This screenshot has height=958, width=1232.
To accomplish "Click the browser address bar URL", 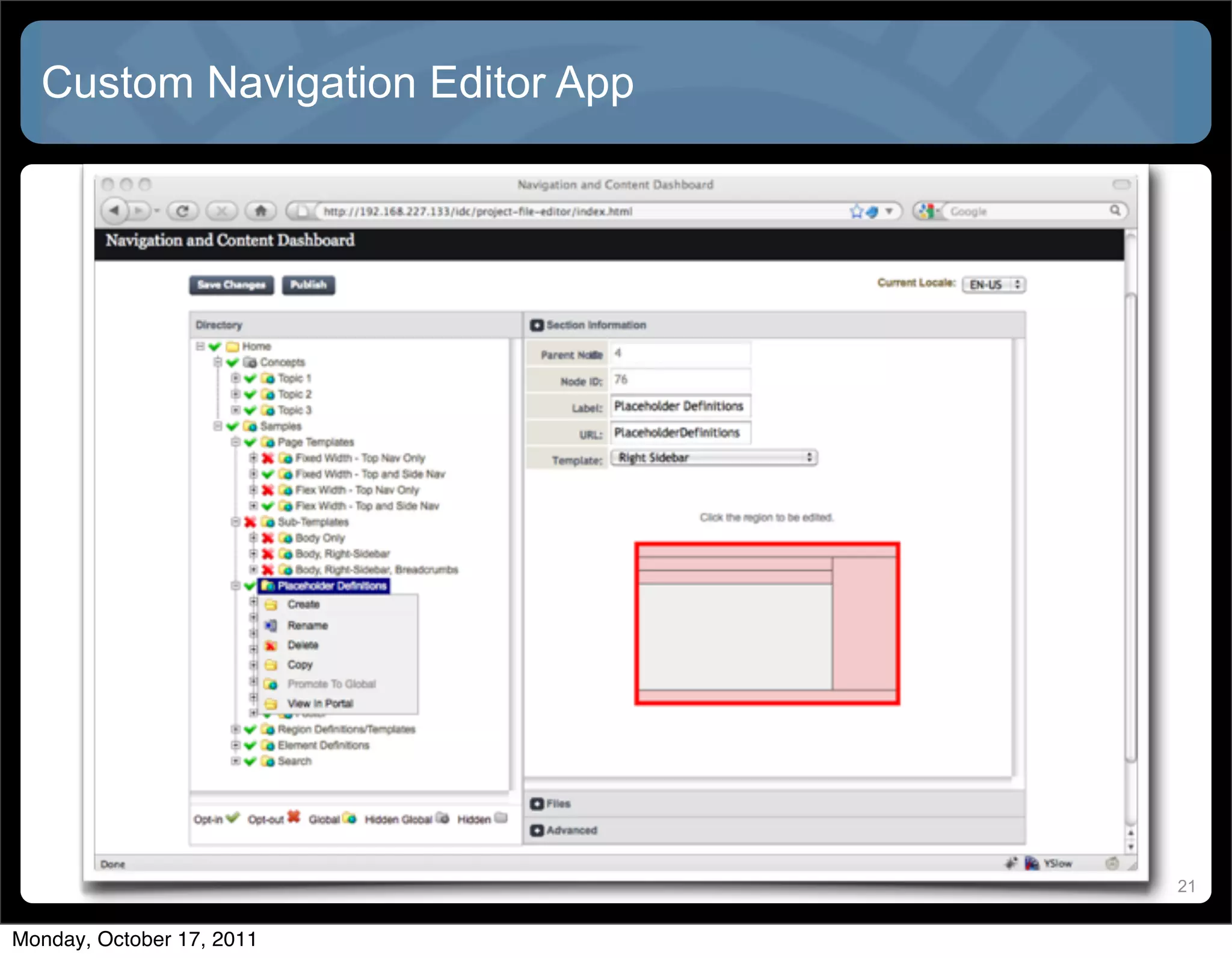I will 478,212.
